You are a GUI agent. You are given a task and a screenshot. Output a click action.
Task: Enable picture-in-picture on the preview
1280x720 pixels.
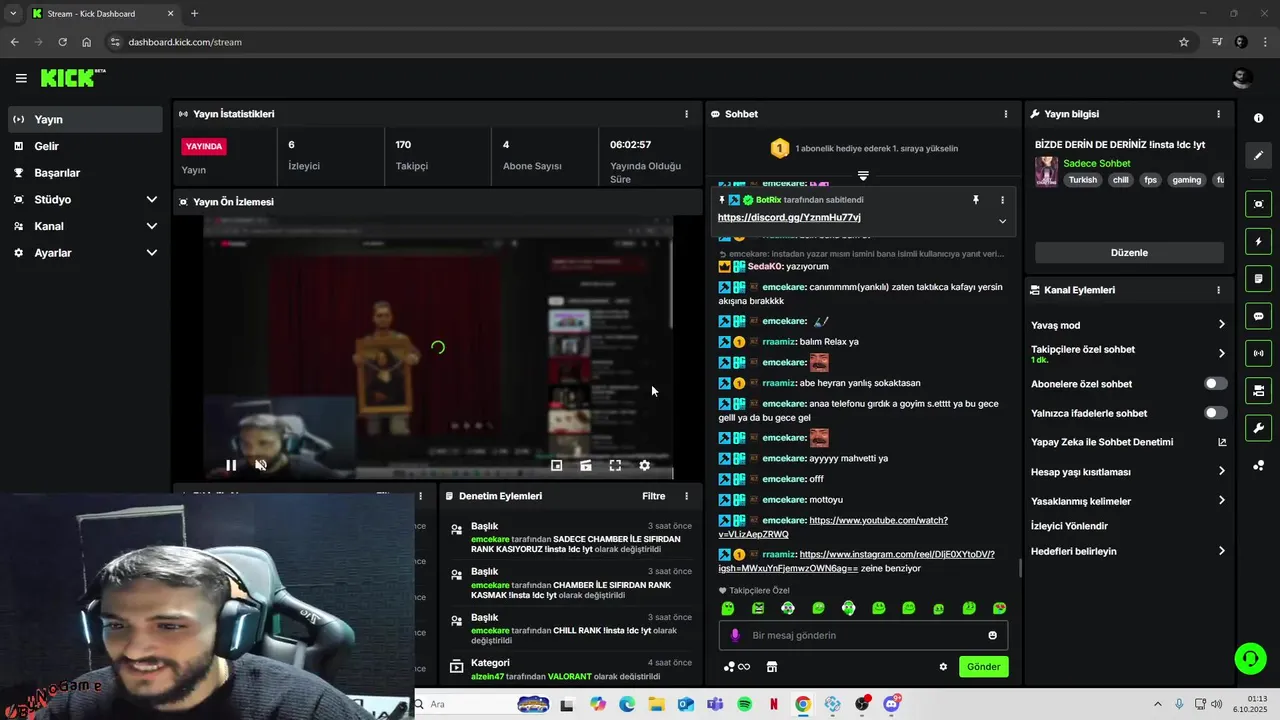(557, 465)
